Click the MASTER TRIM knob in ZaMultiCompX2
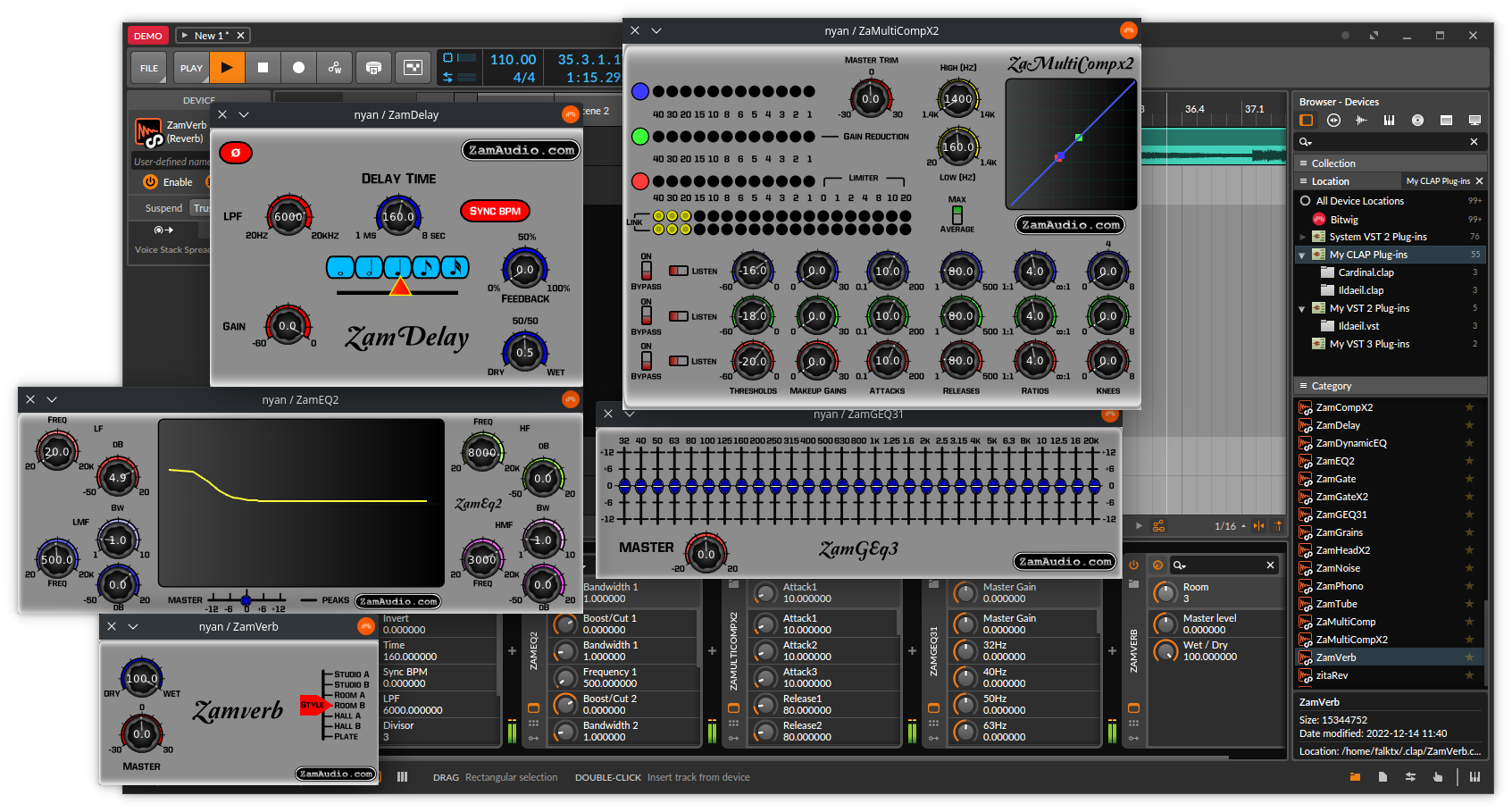1512x812 pixels. click(870, 98)
